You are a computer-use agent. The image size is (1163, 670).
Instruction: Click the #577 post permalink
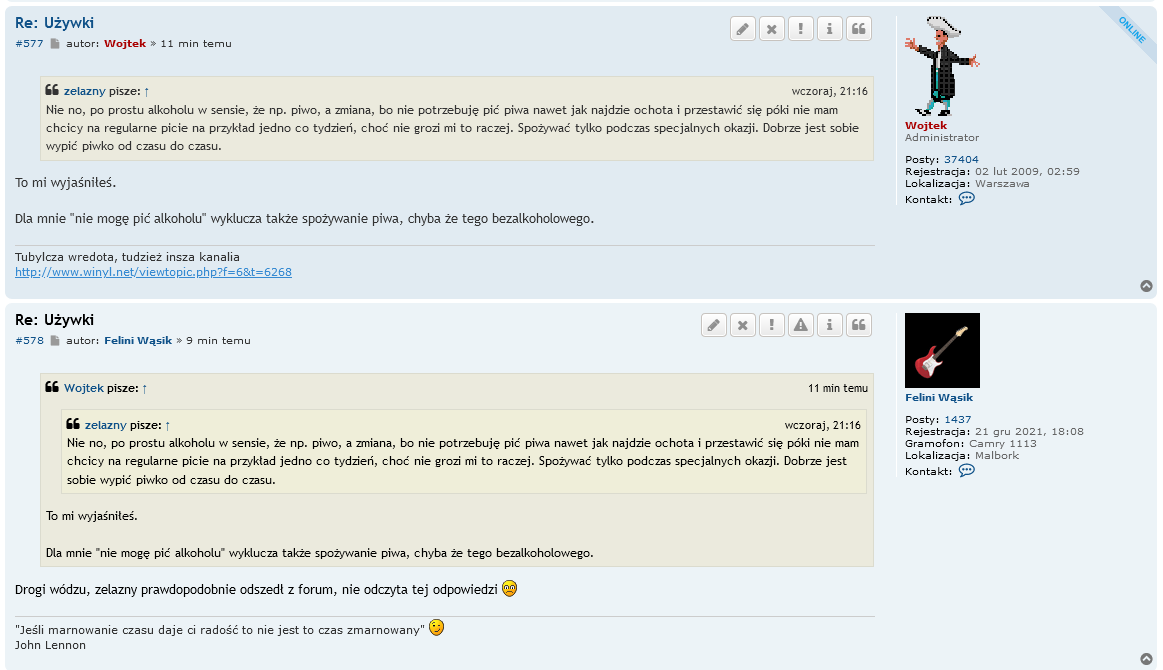coord(29,44)
